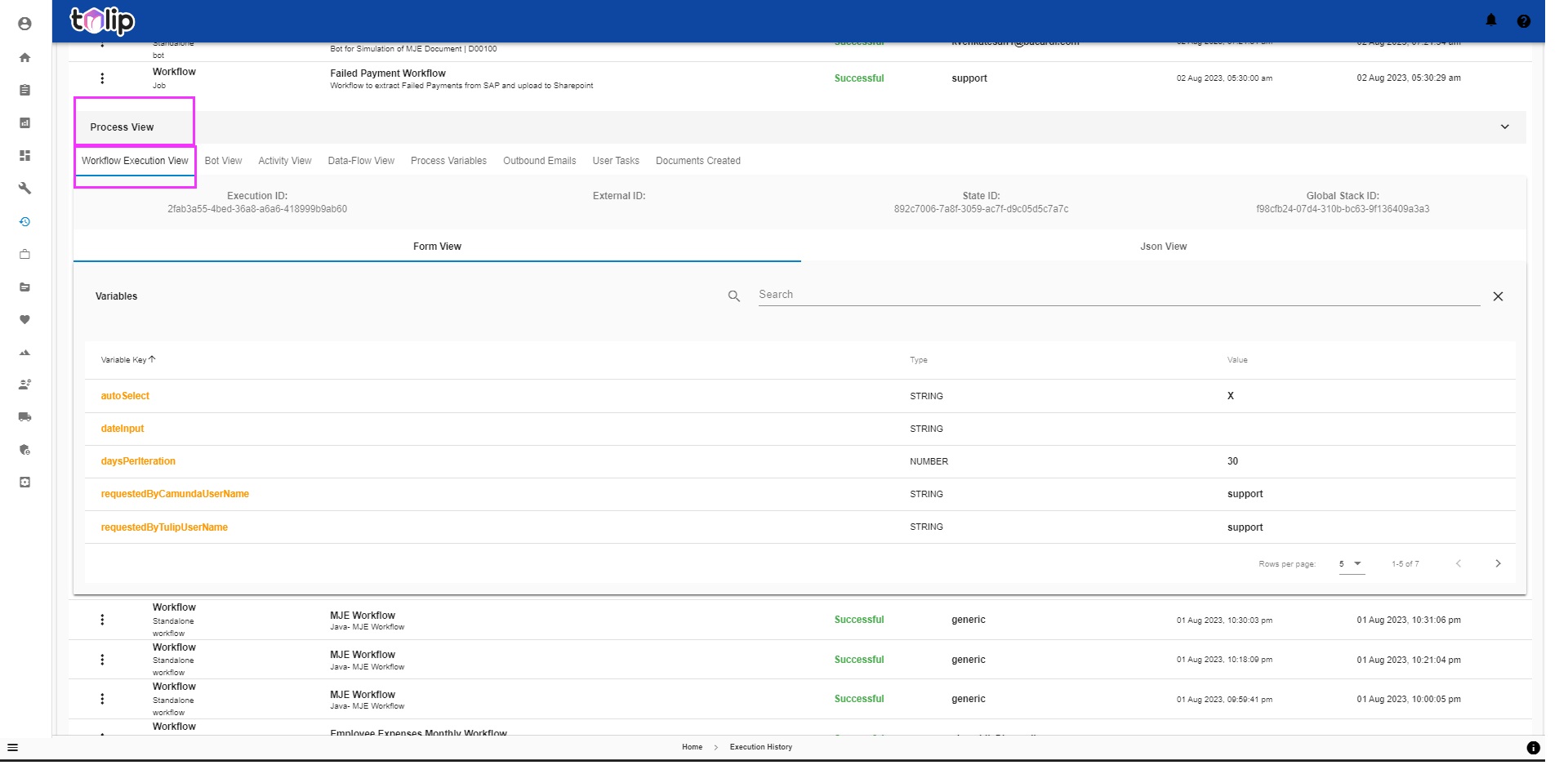Open the folder icon in sidebar
1568x765 pixels.
(x=24, y=287)
